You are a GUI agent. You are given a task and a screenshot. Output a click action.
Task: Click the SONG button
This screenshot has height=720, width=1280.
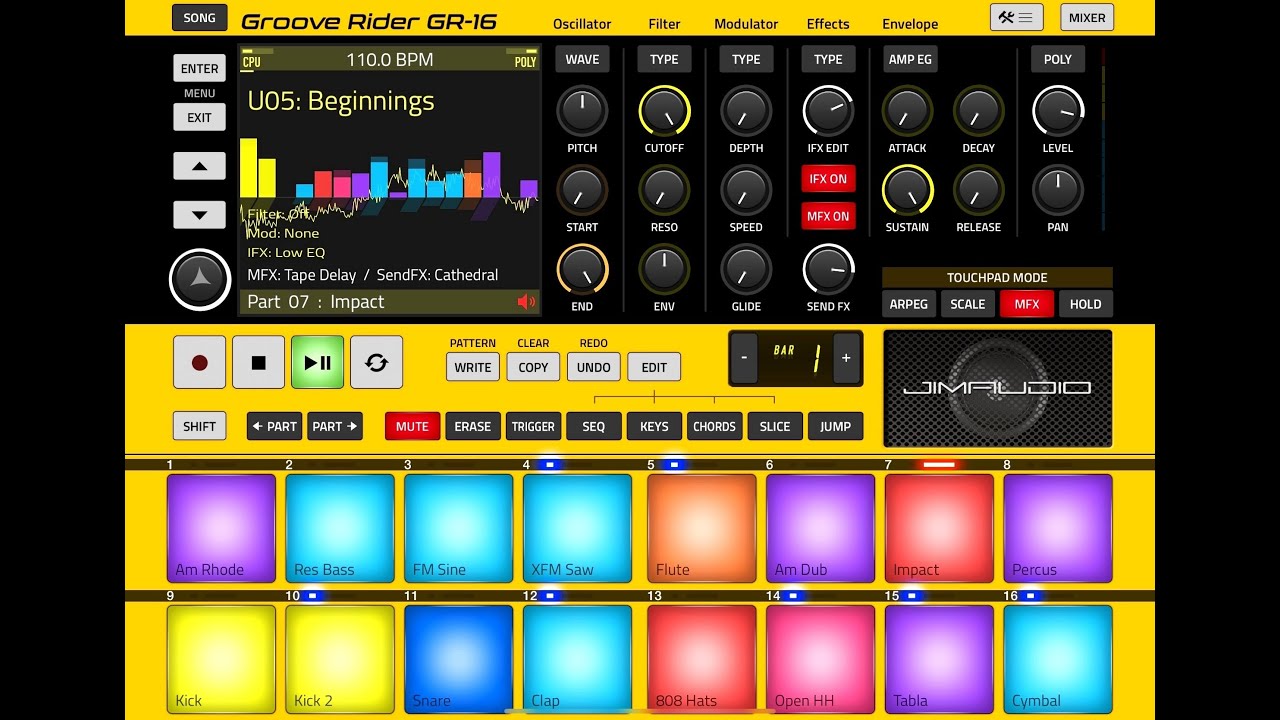199,17
